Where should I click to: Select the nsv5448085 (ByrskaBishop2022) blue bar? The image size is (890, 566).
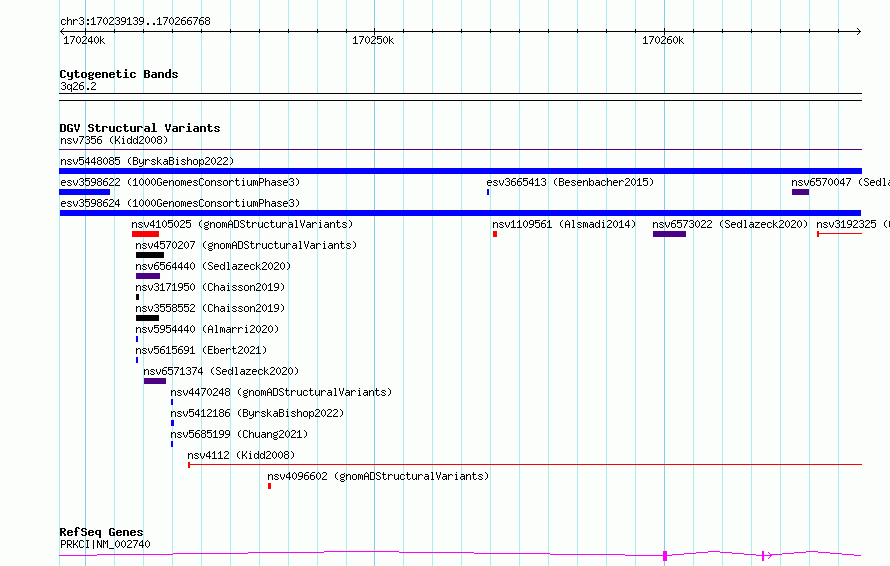point(460,171)
